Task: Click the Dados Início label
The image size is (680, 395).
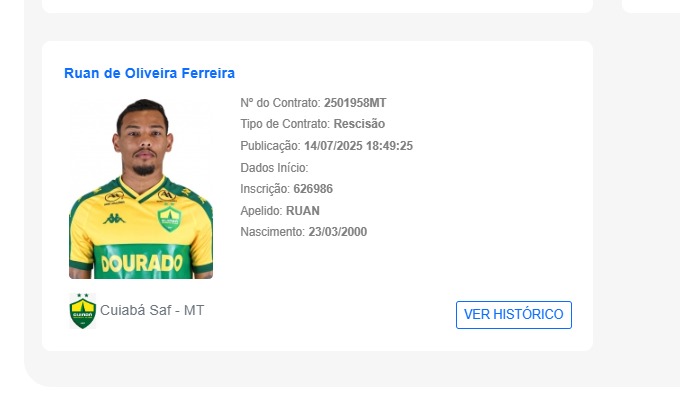Action: click(x=274, y=168)
